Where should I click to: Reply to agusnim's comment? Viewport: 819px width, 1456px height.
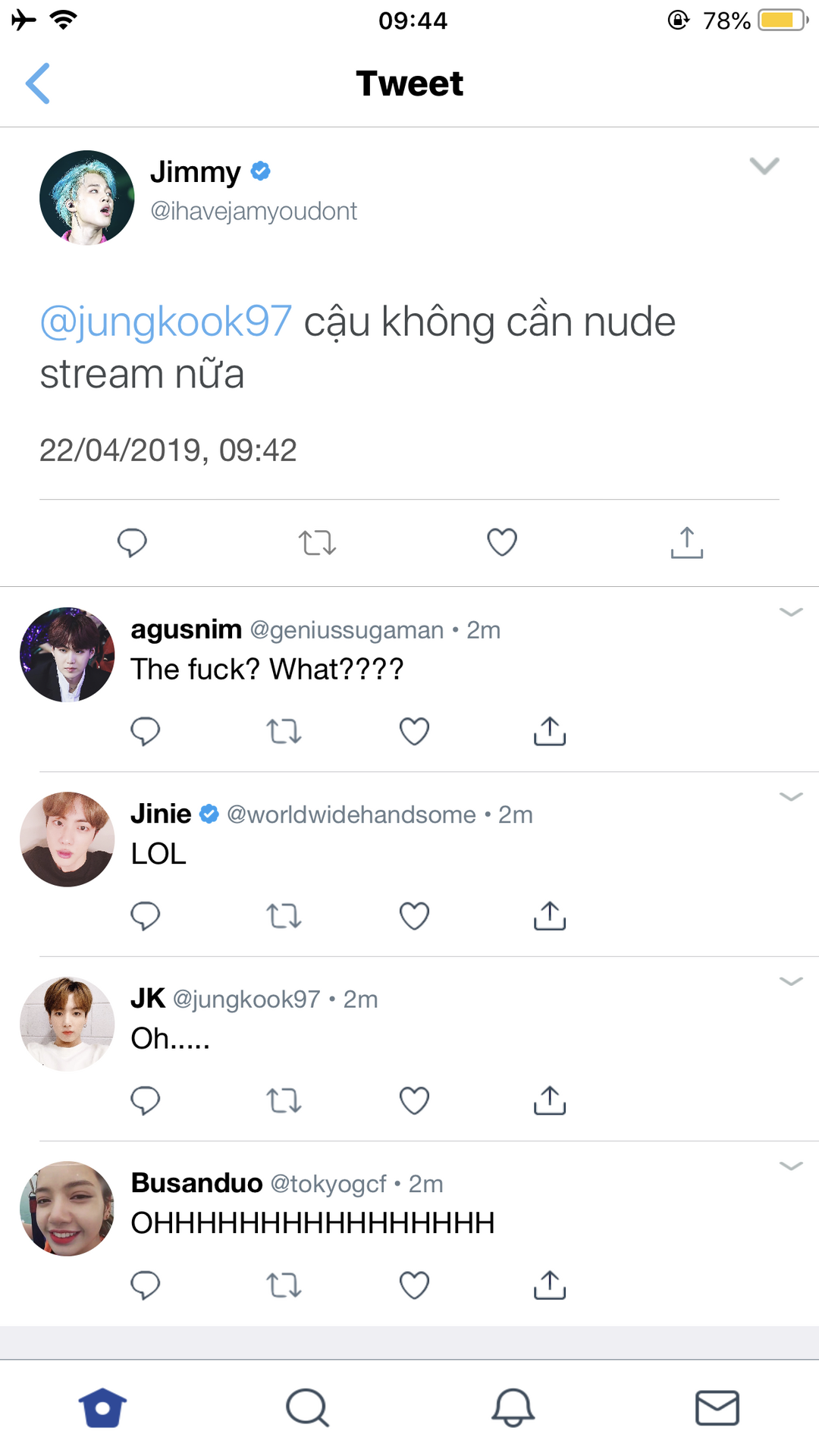[x=145, y=731]
